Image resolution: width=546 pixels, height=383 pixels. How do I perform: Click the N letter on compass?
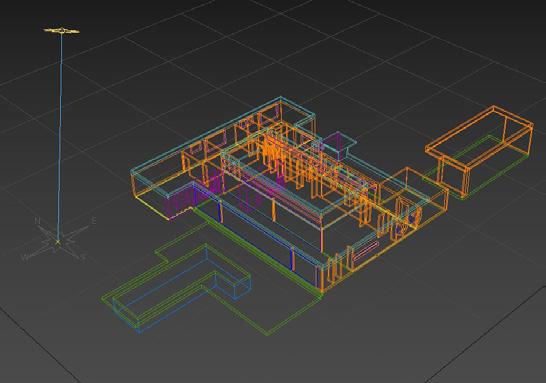(x=38, y=221)
